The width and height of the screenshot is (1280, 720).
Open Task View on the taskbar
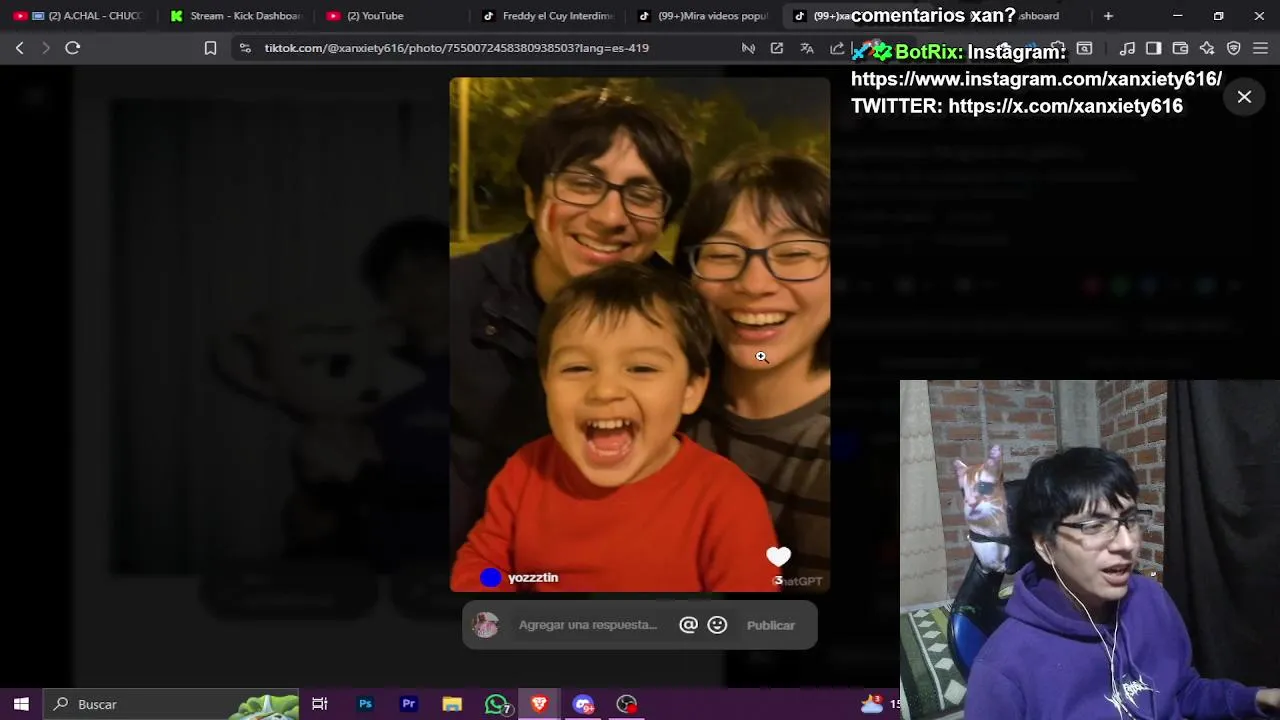click(320, 704)
